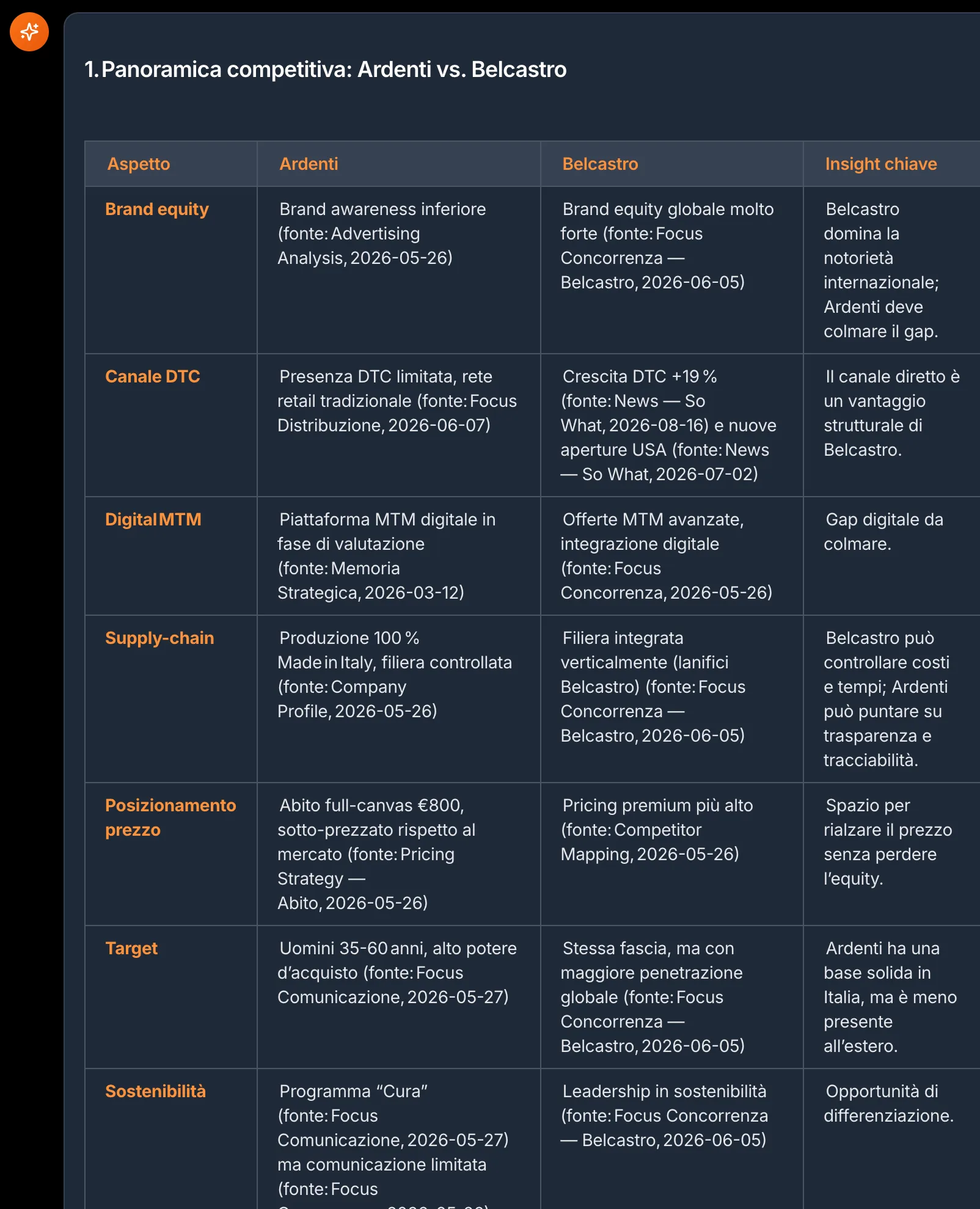980x1209 pixels.
Task: Click the "Brand equity" row label
Action: click(157, 209)
